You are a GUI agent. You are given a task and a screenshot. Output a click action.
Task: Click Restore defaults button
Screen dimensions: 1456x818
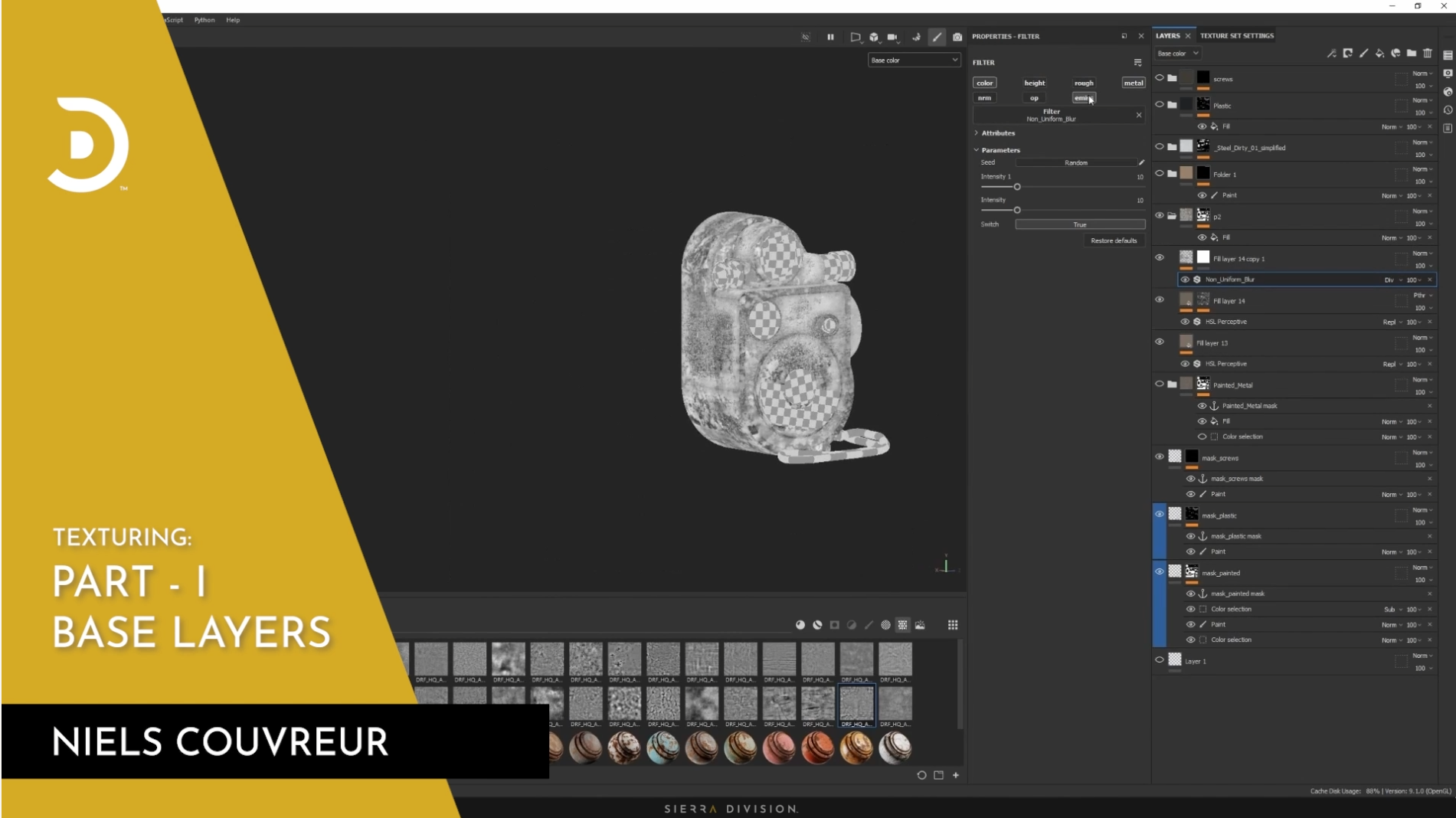pos(1114,240)
